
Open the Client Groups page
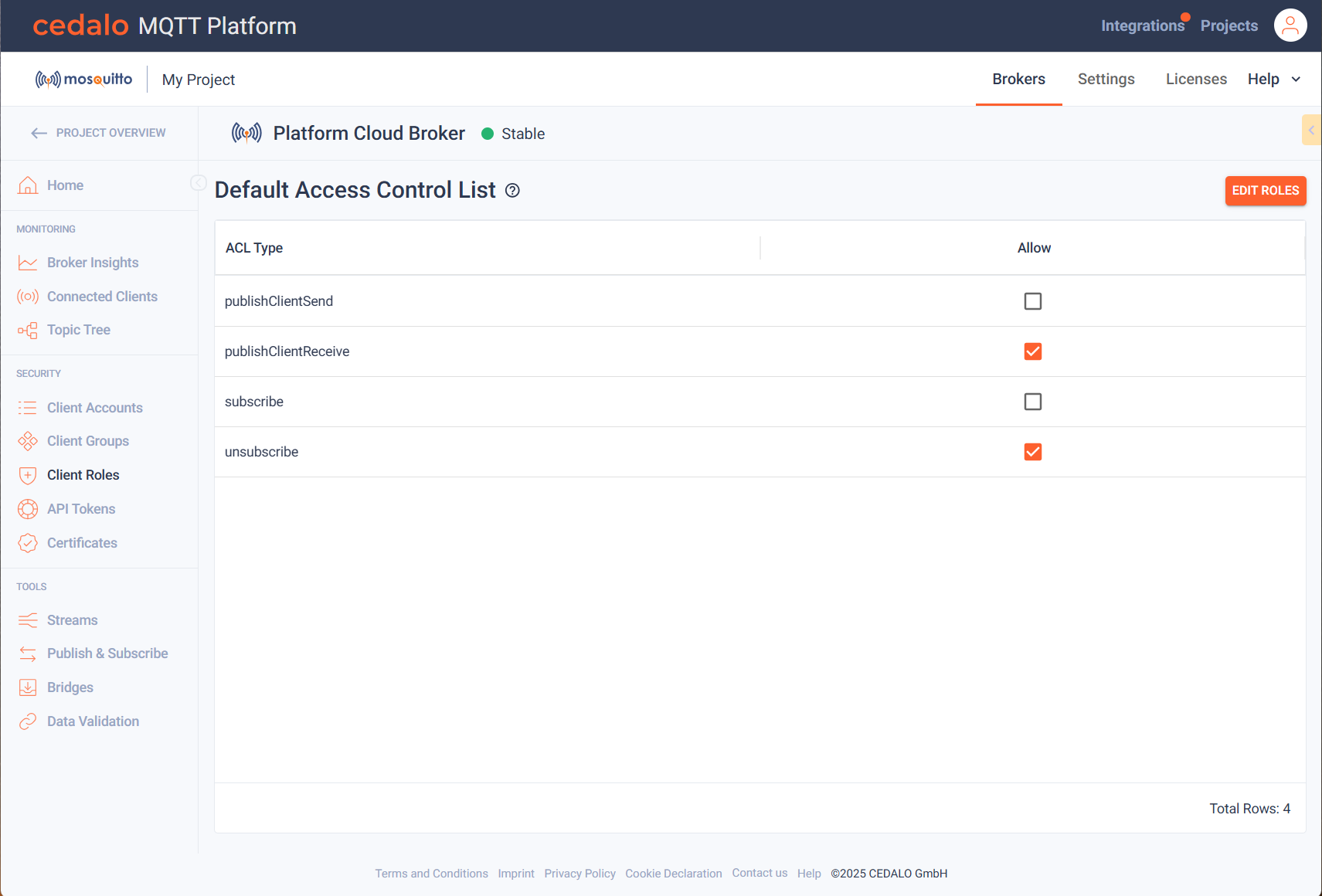click(88, 441)
